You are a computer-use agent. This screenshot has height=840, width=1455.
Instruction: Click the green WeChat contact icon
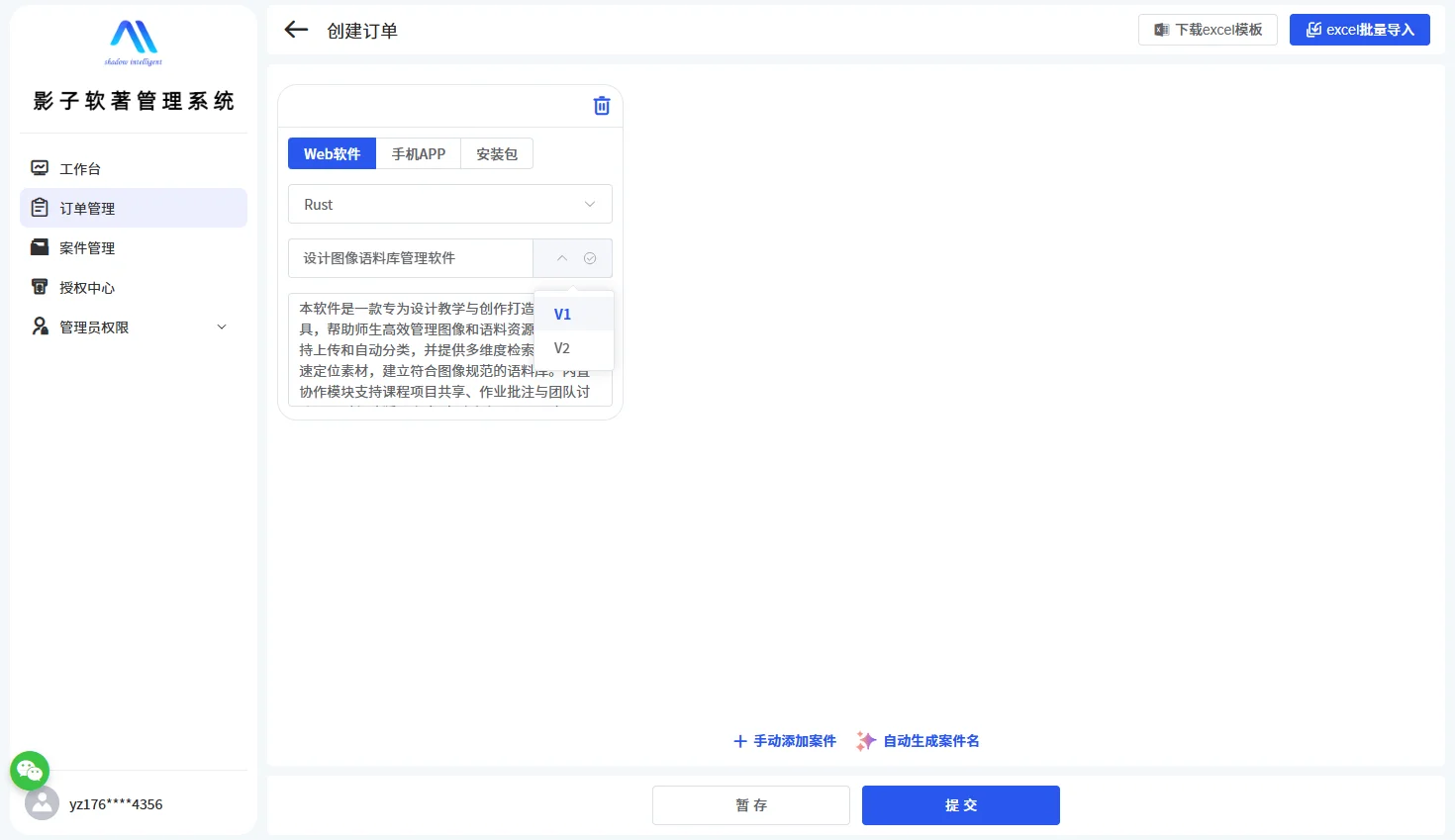(29, 770)
